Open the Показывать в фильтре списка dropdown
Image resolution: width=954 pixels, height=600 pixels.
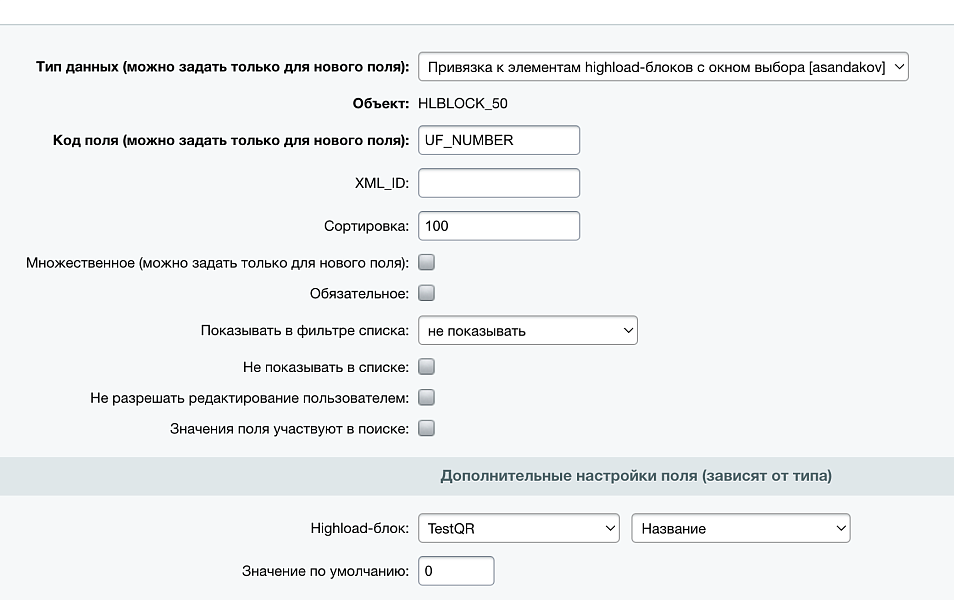click(x=527, y=330)
